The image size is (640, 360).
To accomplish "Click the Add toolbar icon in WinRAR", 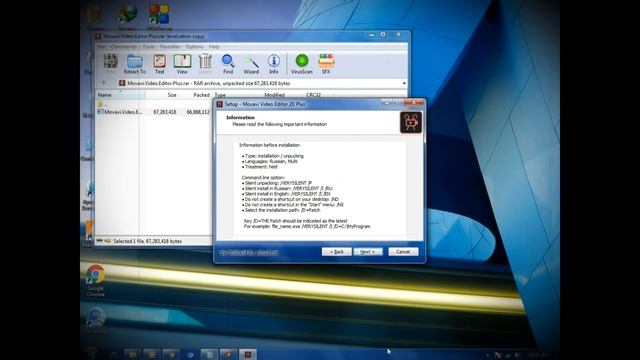I will (110, 64).
